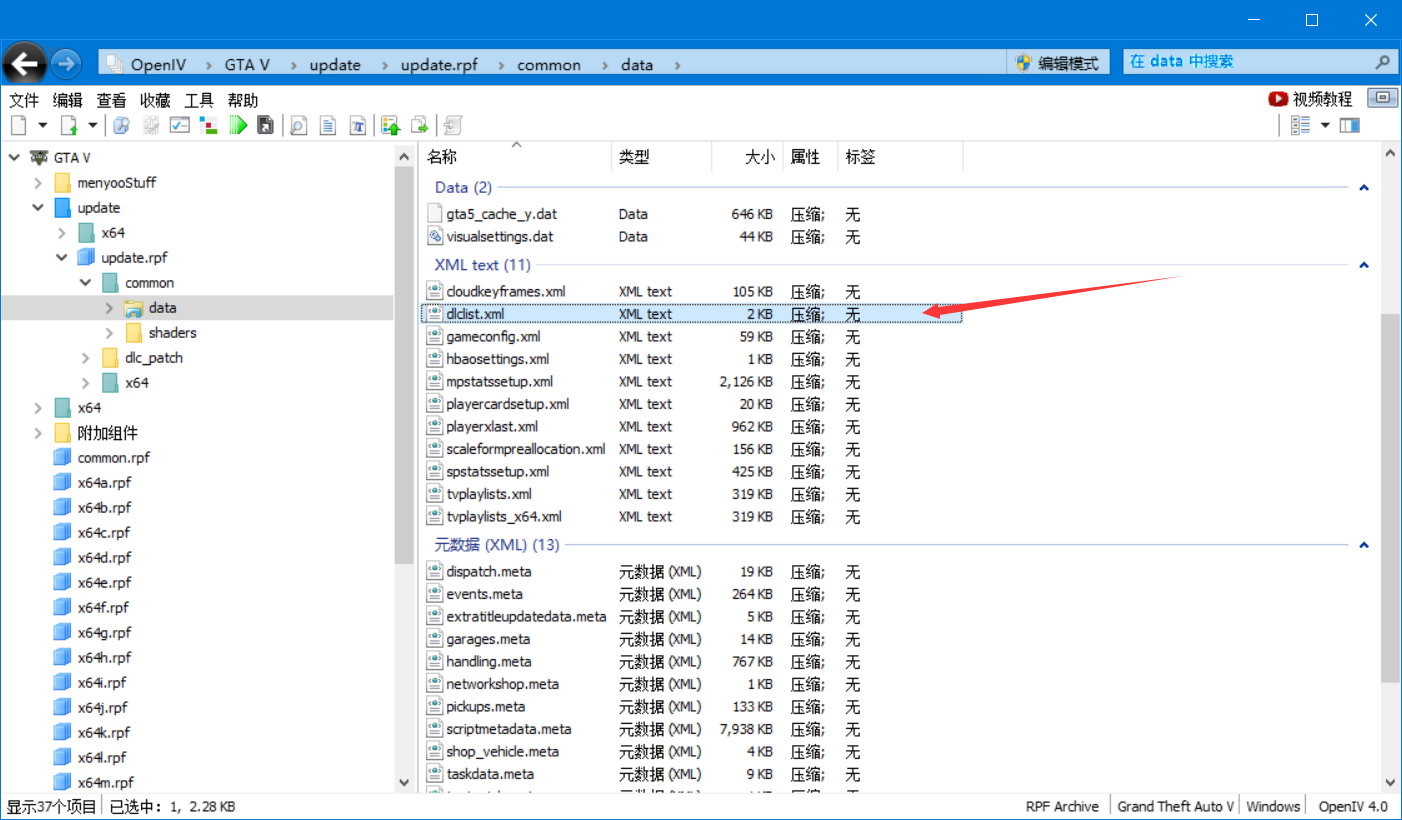The image size is (1402, 820).
Task: Click the blue lined text document icon
Action: pyautogui.click(x=327, y=125)
